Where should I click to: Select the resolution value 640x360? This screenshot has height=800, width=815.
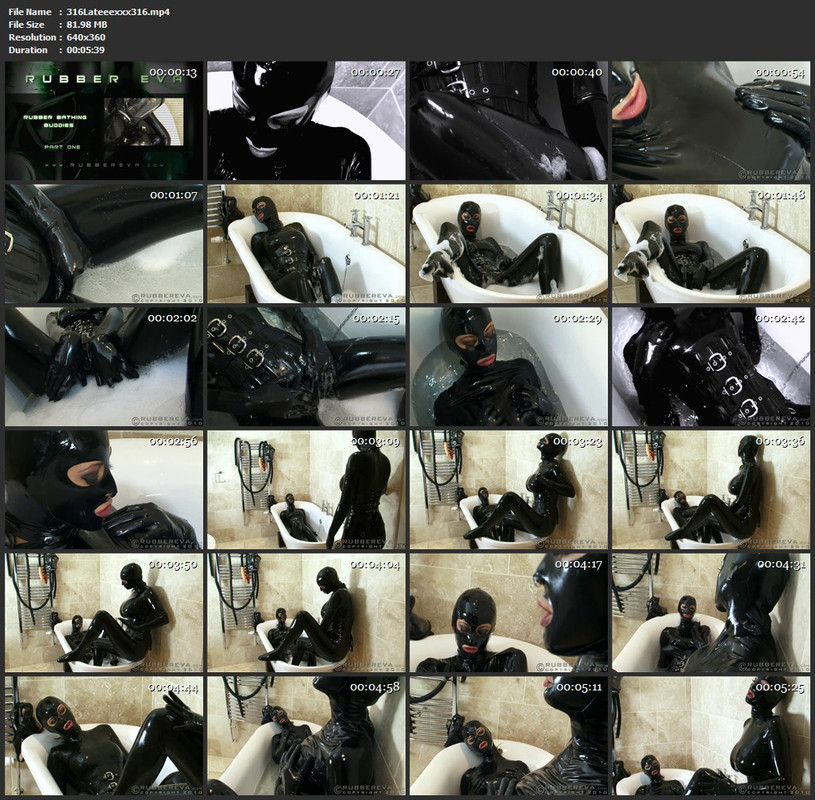86,37
